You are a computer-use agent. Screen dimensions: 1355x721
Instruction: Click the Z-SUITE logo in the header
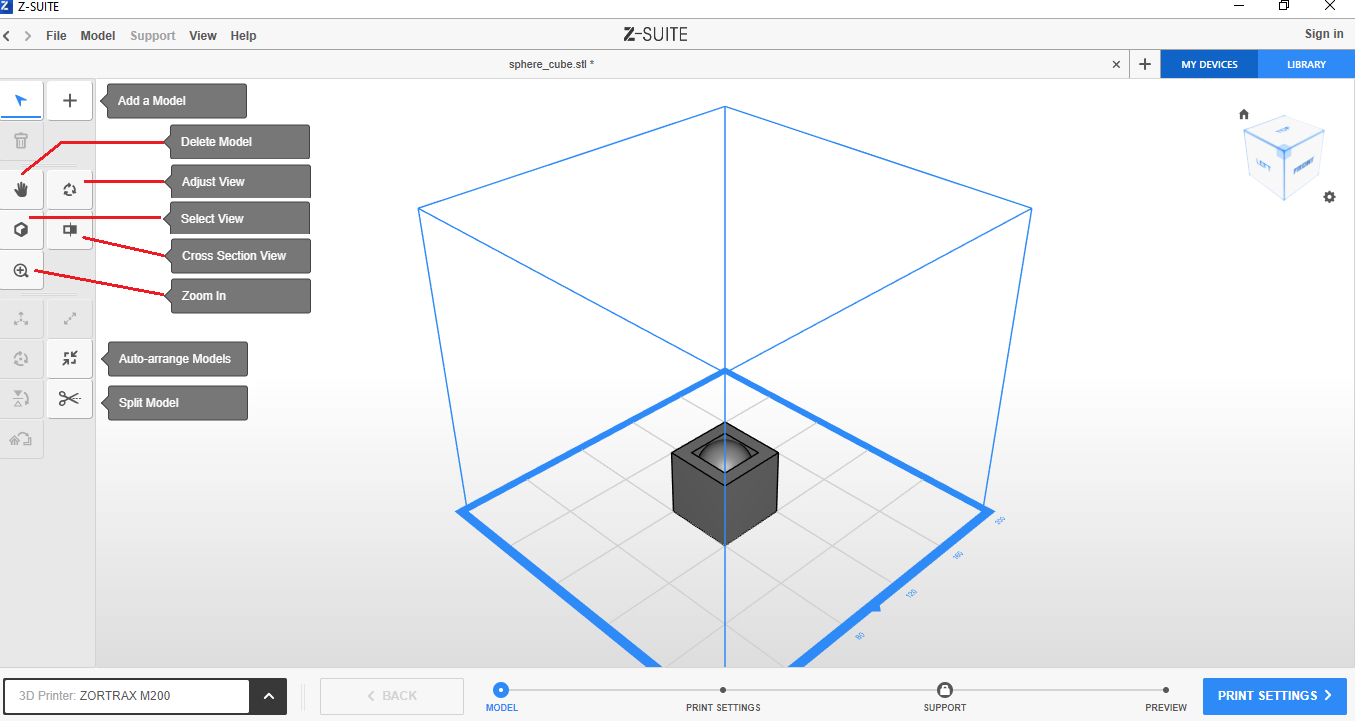(656, 35)
